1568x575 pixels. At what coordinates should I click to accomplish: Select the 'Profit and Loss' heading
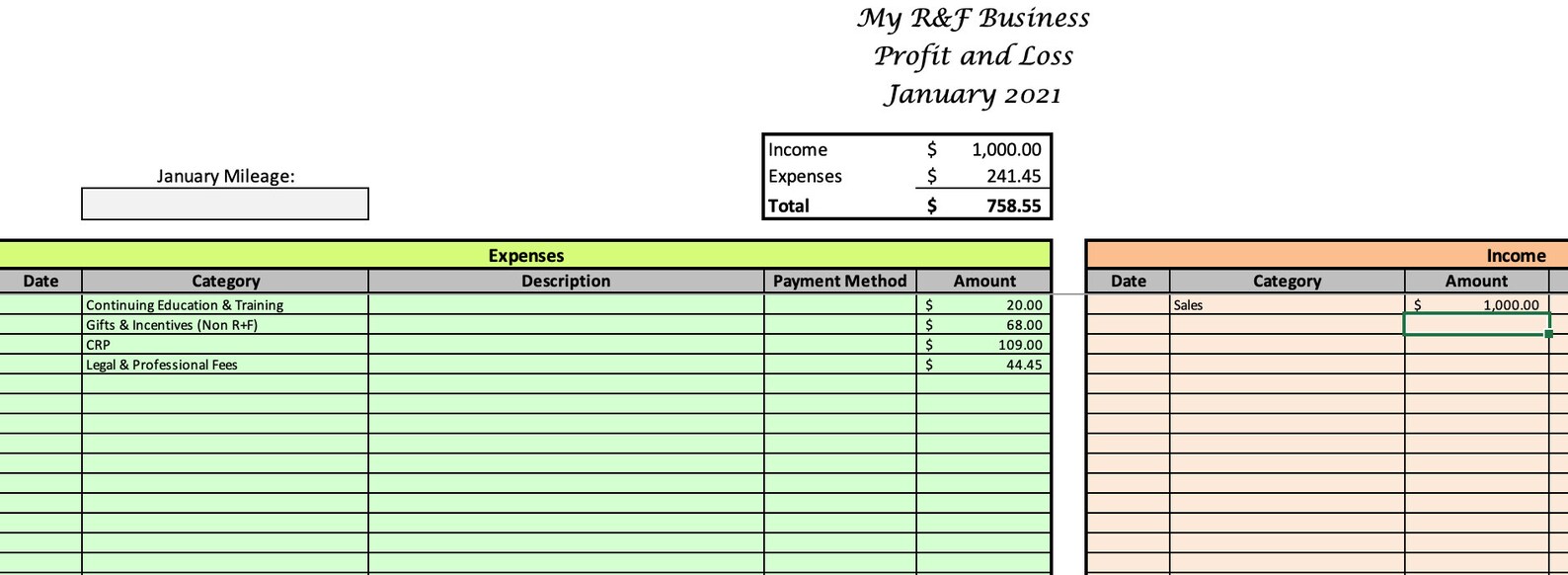point(974,56)
